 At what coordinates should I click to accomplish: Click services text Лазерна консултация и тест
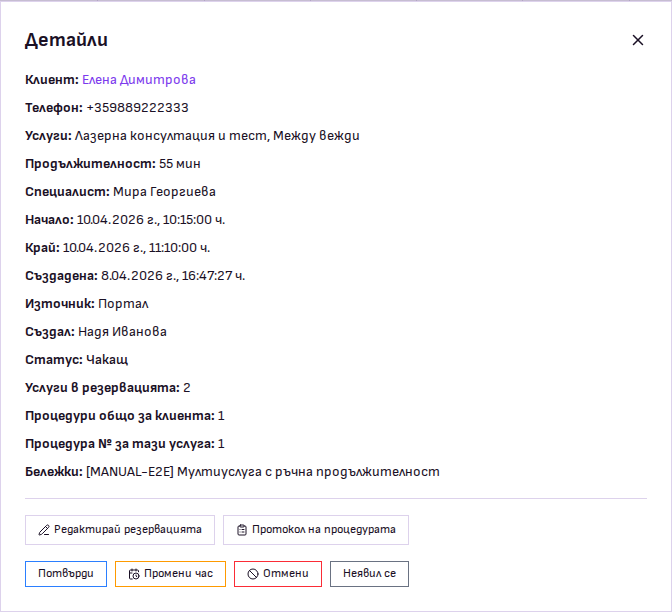[171, 136]
